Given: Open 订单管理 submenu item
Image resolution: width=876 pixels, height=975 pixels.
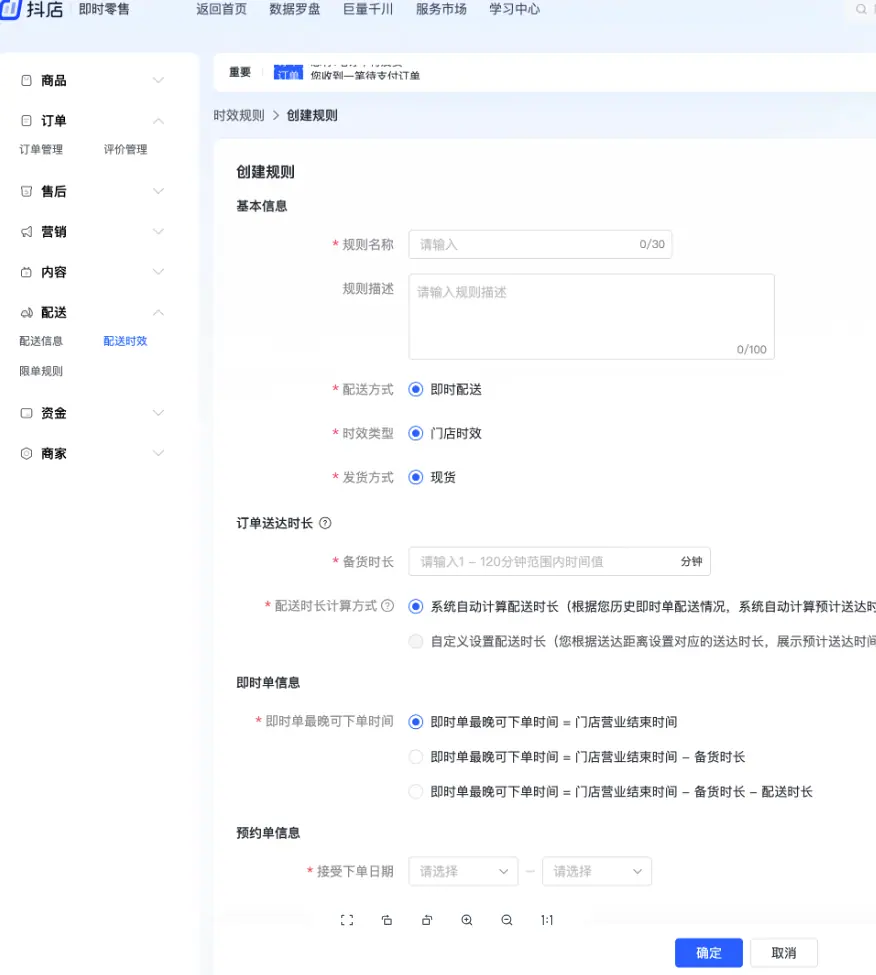Looking at the screenshot, I should [x=41, y=149].
